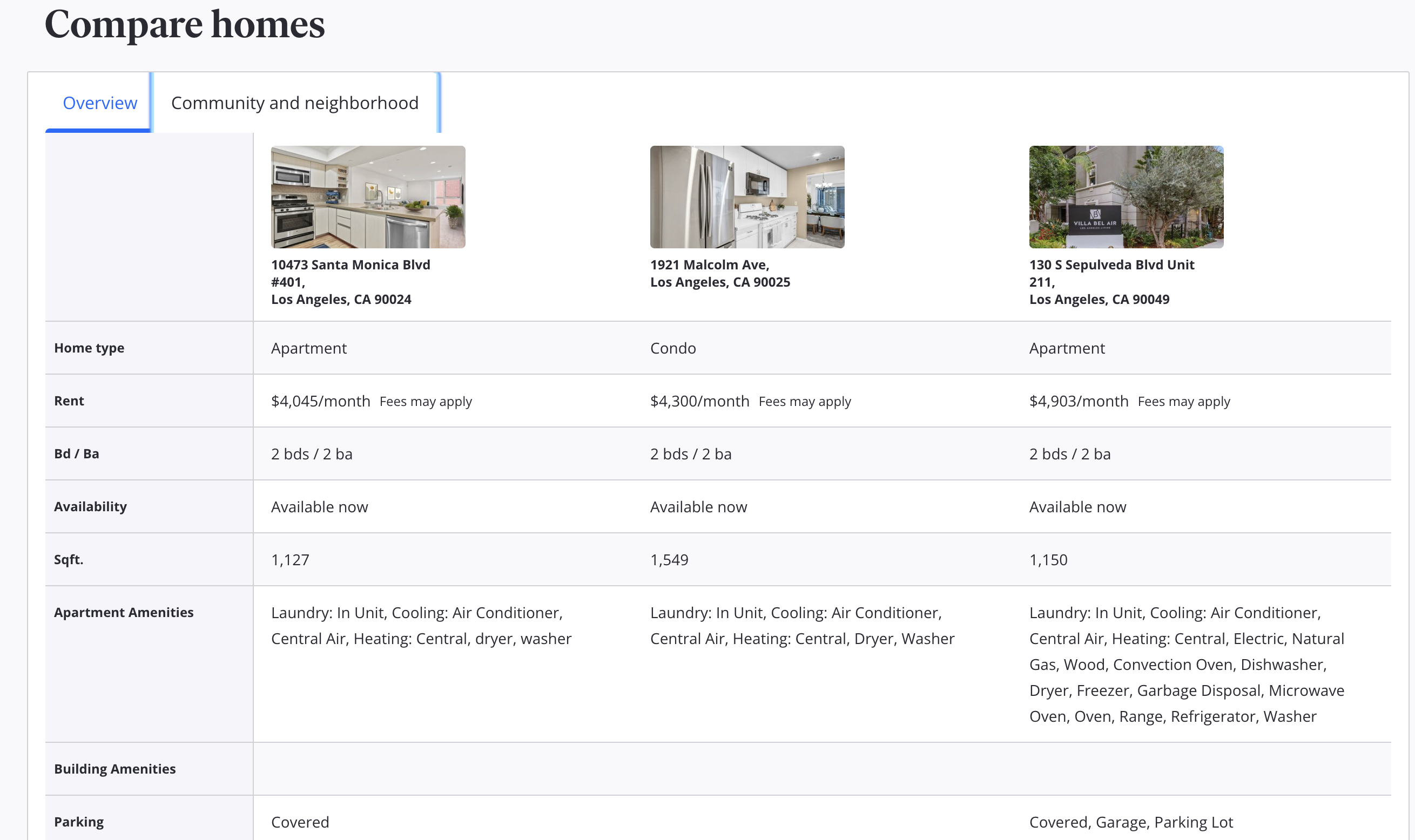This screenshot has height=840, width=1415.
Task: Select the $4,045/month rent value
Action: pyautogui.click(x=320, y=401)
